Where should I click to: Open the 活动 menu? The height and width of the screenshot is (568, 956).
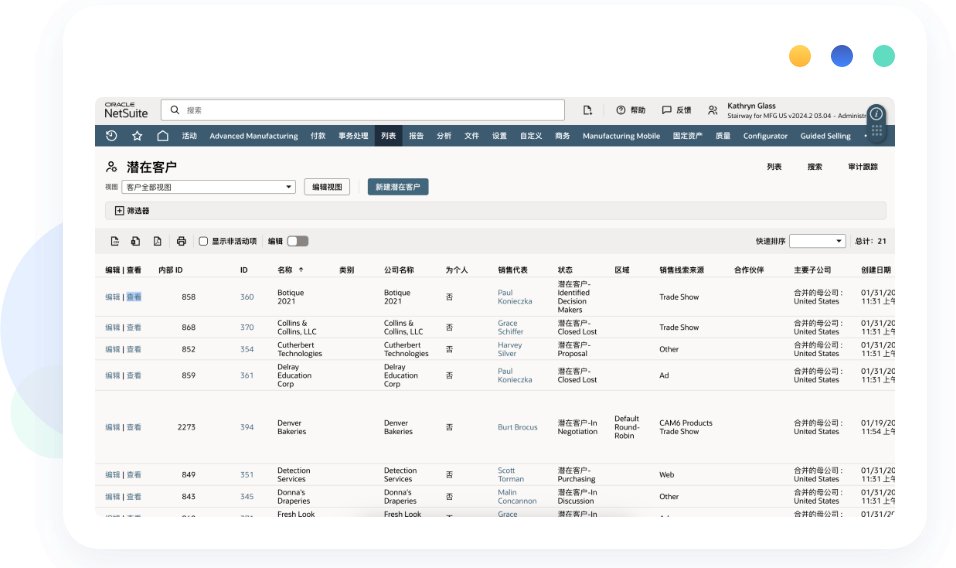pos(189,136)
